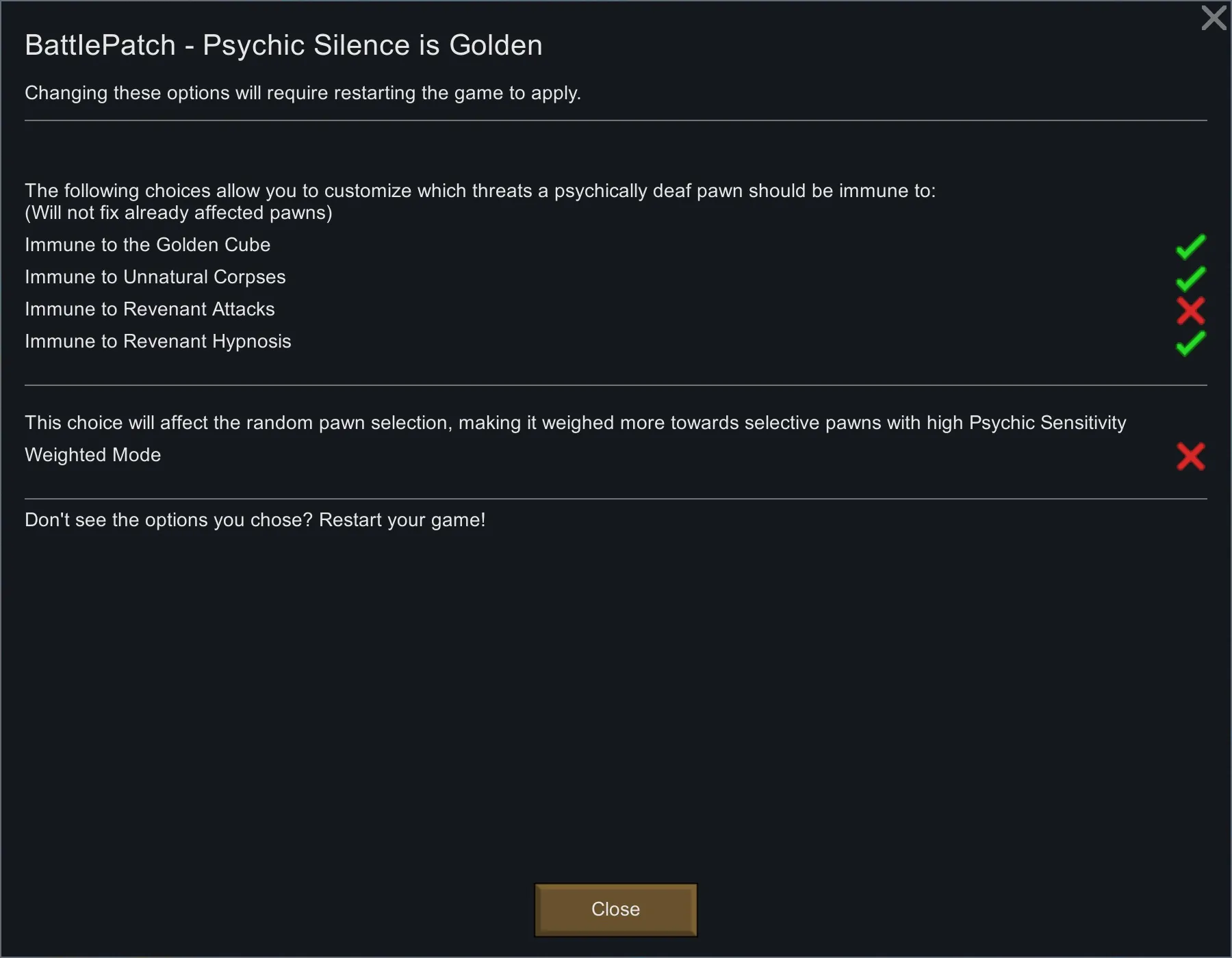Click the "(Will not fix already affected pawns)" note
The image size is (1232, 958).
click(x=178, y=213)
